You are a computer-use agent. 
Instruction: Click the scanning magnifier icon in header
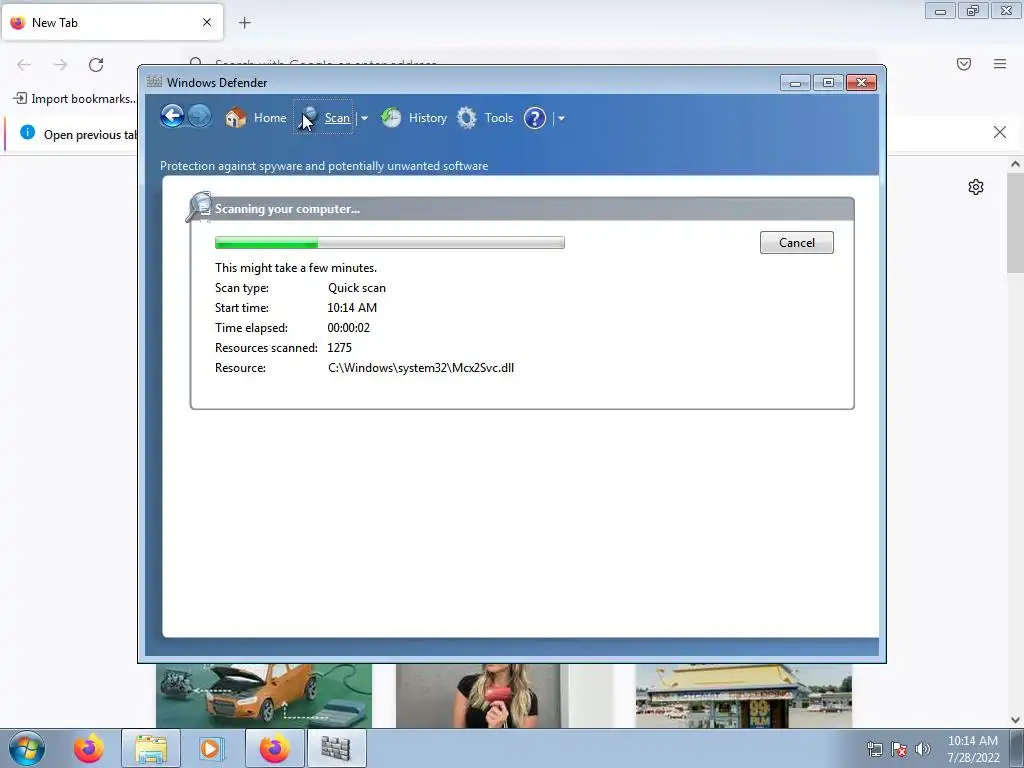point(199,207)
